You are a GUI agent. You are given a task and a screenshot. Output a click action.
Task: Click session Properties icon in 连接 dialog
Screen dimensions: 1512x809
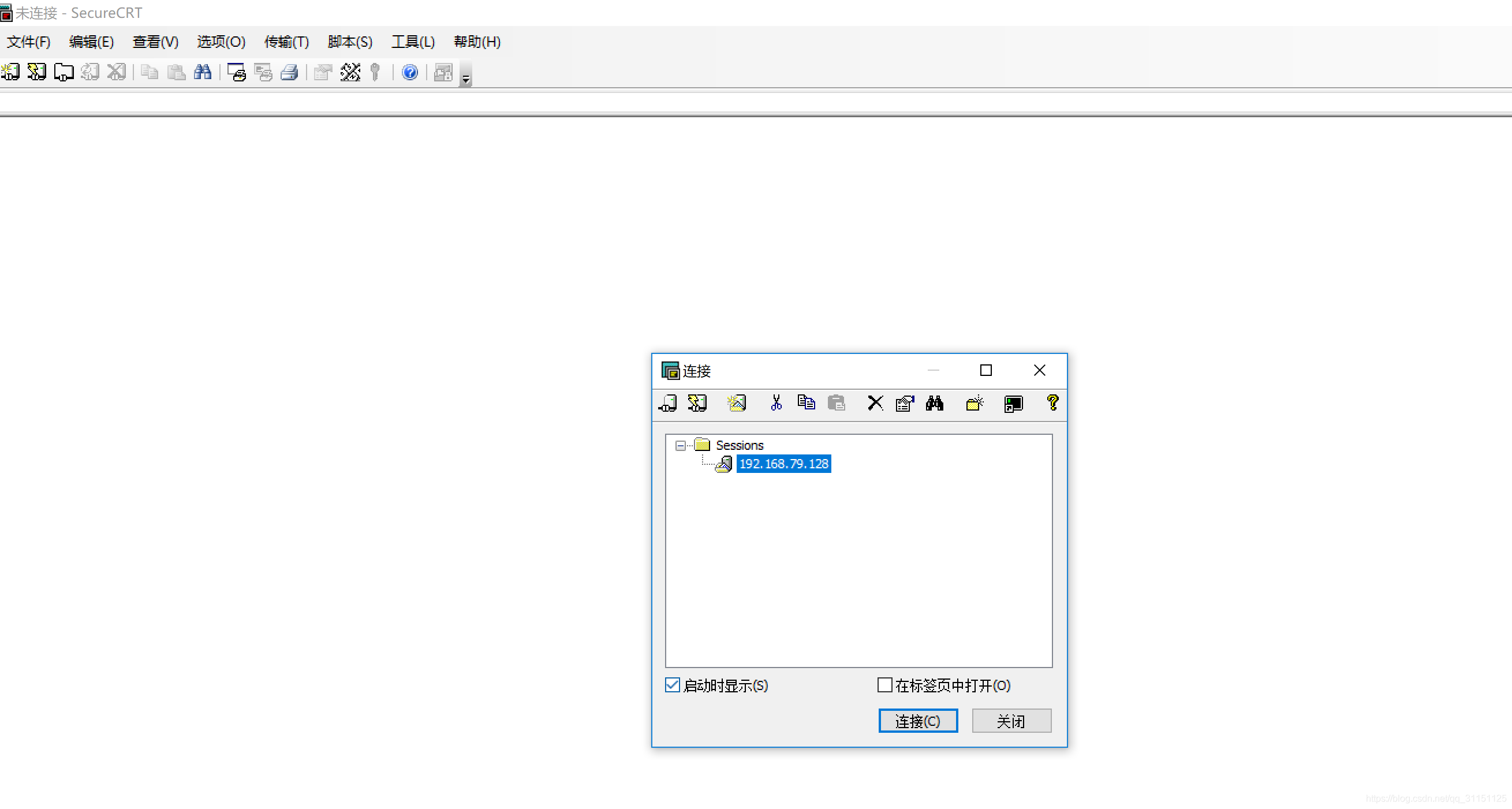905,403
